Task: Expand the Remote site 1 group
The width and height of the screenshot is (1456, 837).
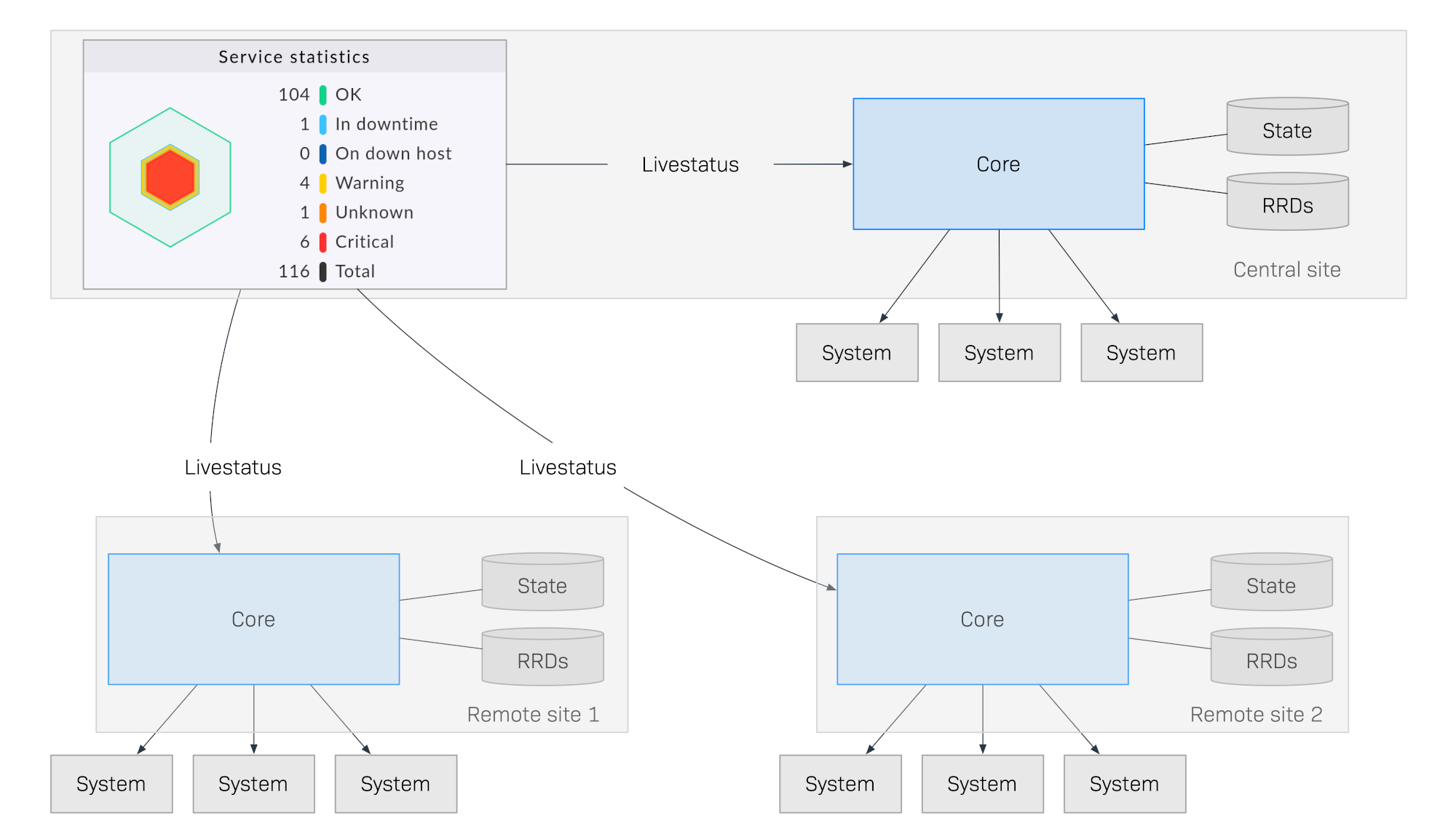Action: (534, 714)
